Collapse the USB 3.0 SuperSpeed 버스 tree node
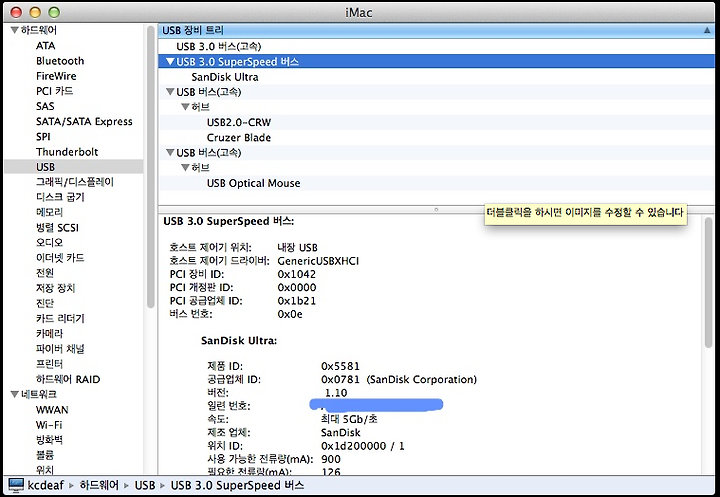The height and width of the screenshot is (497, 720). pos(170,62)
